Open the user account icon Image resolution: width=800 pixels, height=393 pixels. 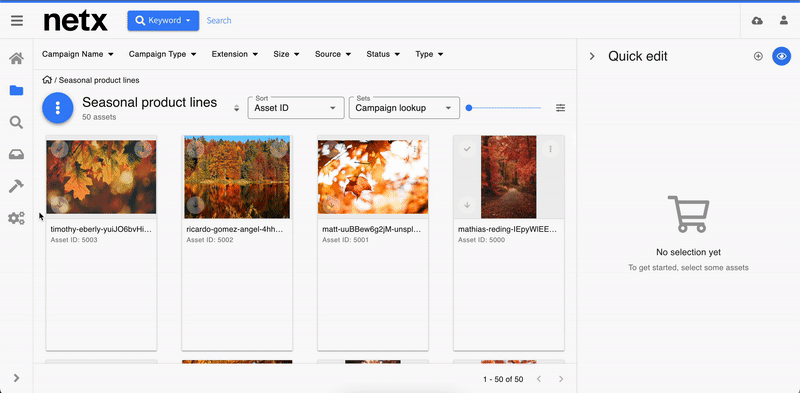point(784,20)
